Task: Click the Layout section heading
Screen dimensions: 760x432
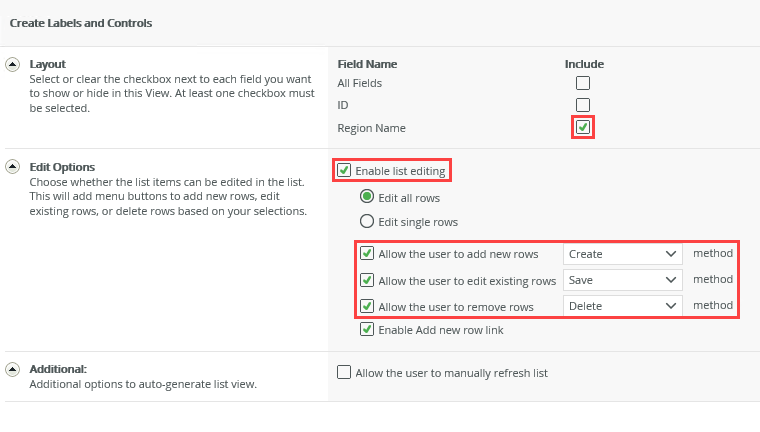Action: [x=48, y=64]
